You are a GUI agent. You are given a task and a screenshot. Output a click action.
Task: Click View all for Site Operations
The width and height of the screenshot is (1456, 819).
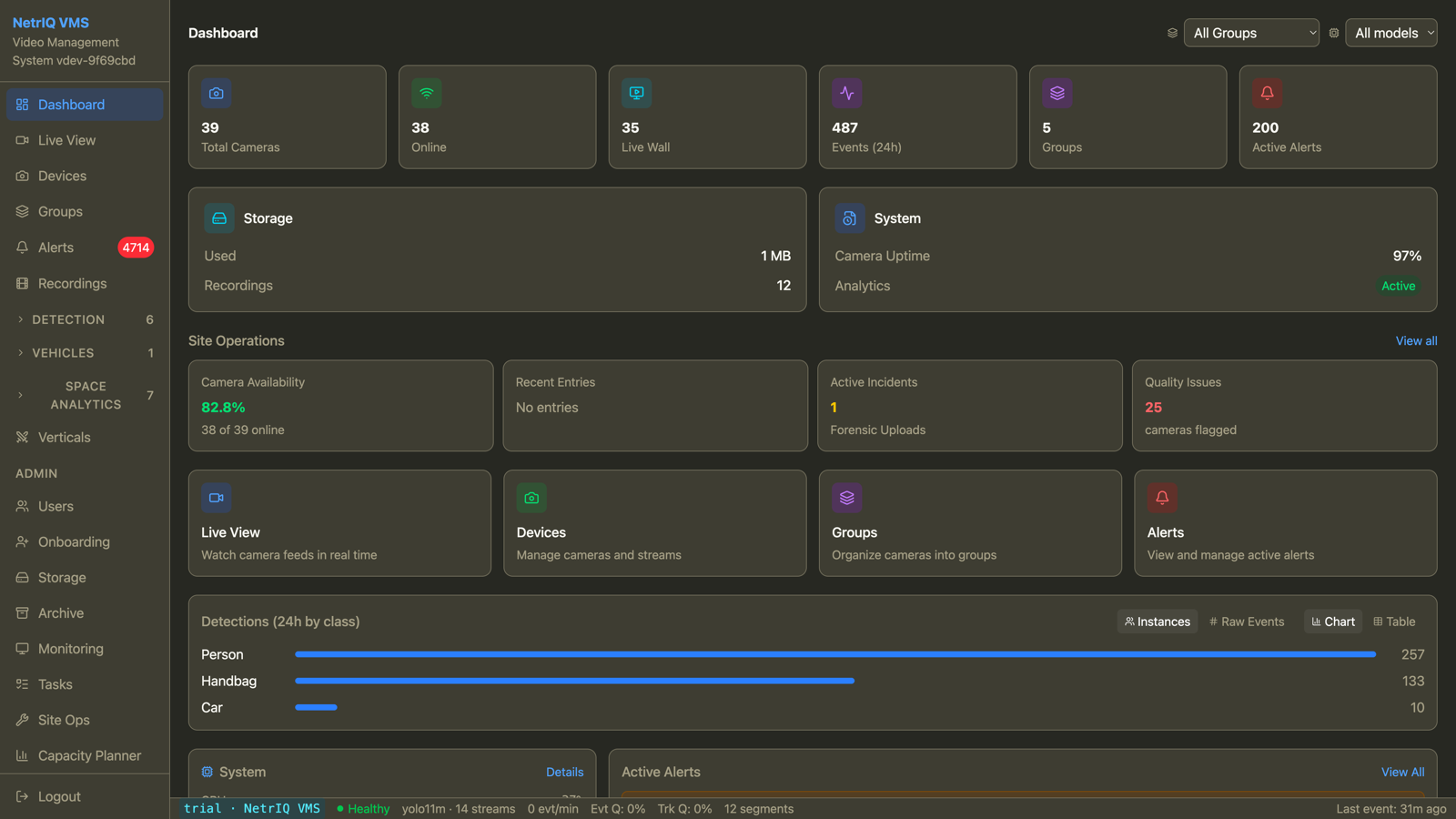[x=1416, y=340]
